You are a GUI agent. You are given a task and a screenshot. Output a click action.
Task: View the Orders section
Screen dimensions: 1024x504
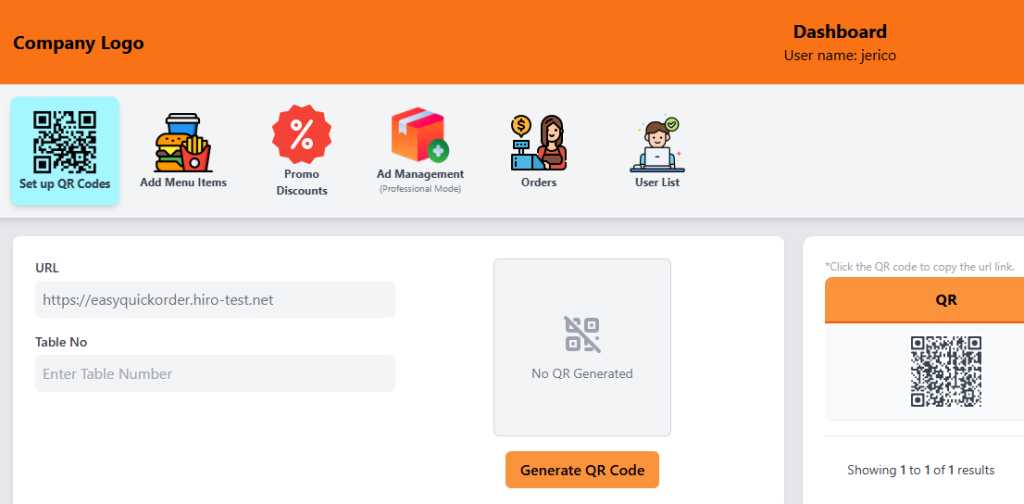[539, 151]
